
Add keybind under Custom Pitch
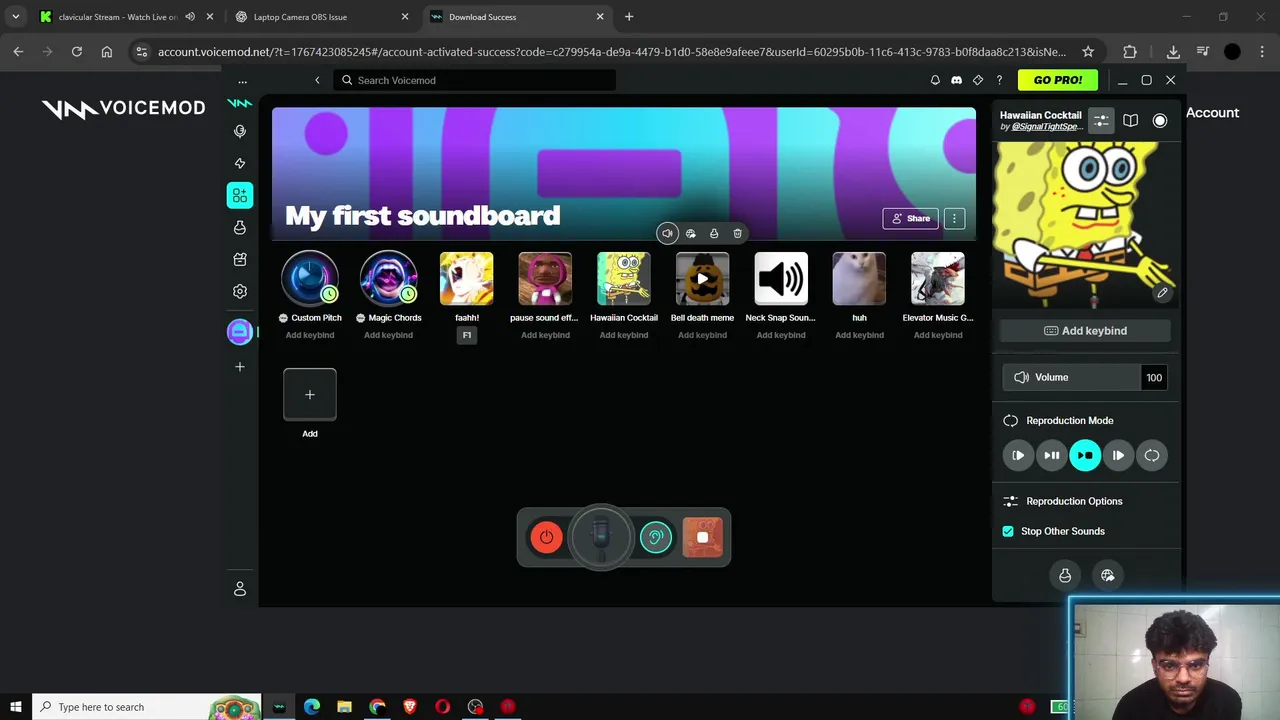(310, 335)
